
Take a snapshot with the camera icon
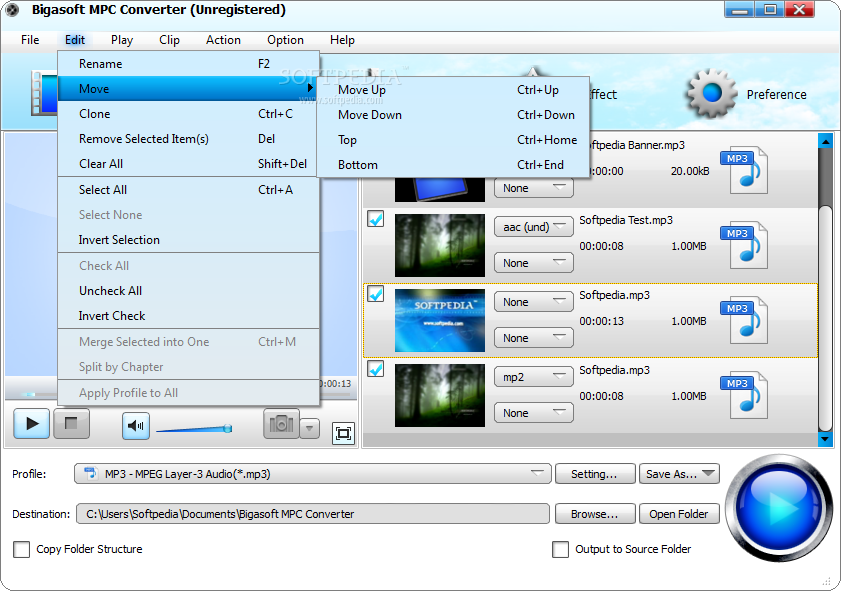(281, 424)
